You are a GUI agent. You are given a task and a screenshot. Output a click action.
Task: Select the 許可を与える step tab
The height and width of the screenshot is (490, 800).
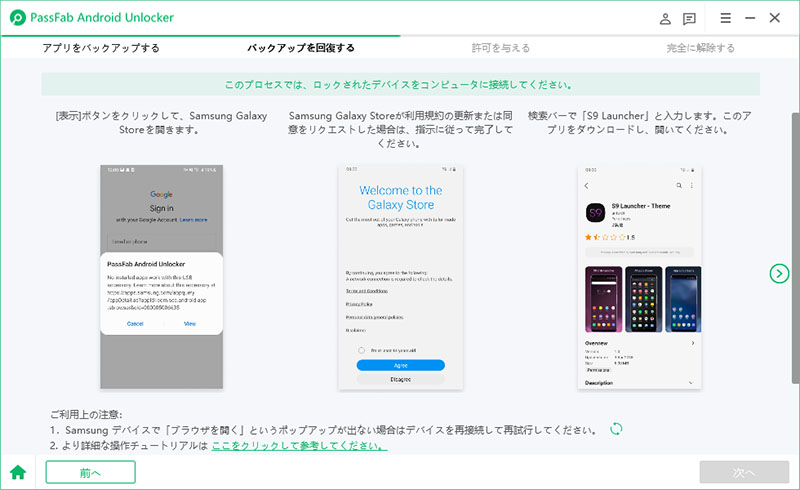click(501, 48)
